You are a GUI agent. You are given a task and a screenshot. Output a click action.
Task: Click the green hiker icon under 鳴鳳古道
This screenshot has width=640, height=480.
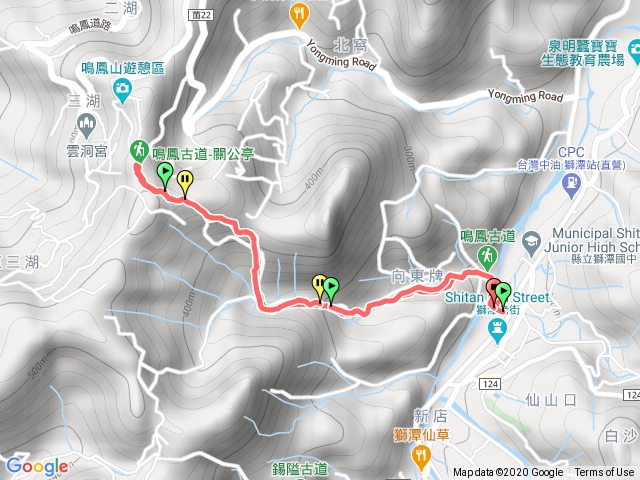(487, 256)
